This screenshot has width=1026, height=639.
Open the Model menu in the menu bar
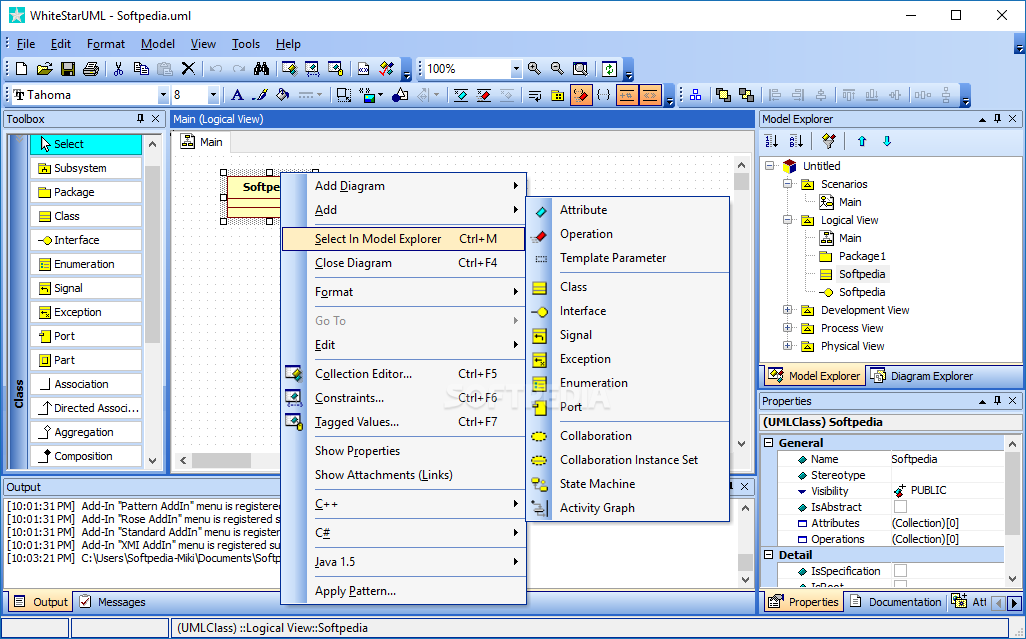tap(158, 44)
